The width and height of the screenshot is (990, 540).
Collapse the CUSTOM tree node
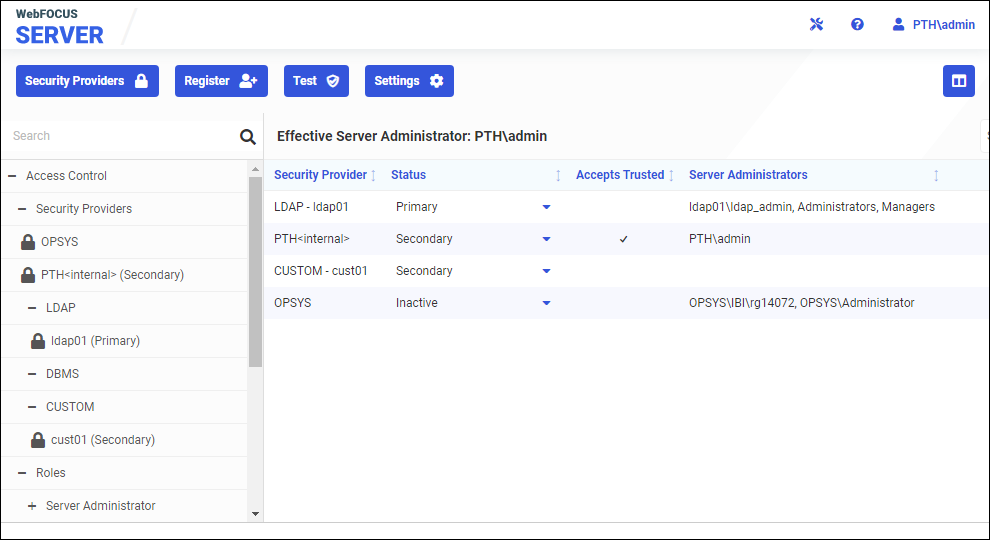32,407
